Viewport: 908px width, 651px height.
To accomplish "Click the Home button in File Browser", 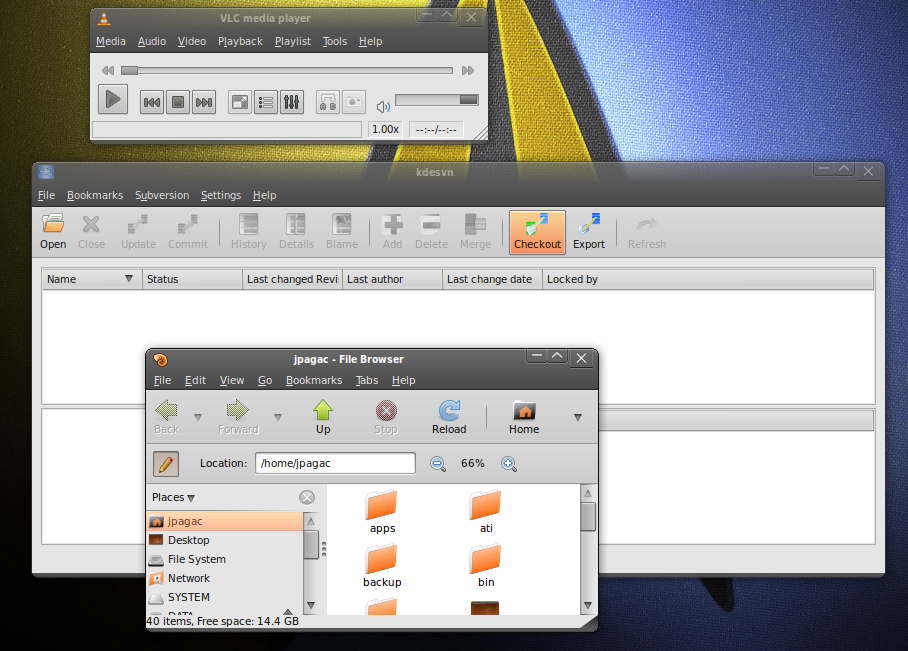I will (524, 417).
